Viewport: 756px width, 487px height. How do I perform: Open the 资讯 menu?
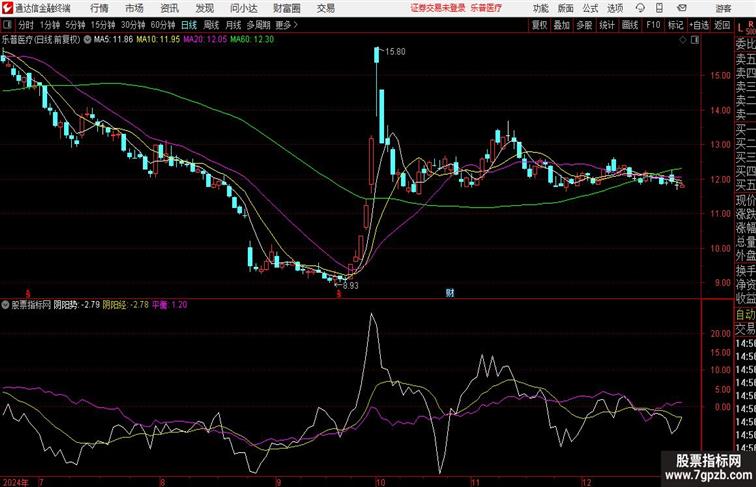click(x=169, y=8)
